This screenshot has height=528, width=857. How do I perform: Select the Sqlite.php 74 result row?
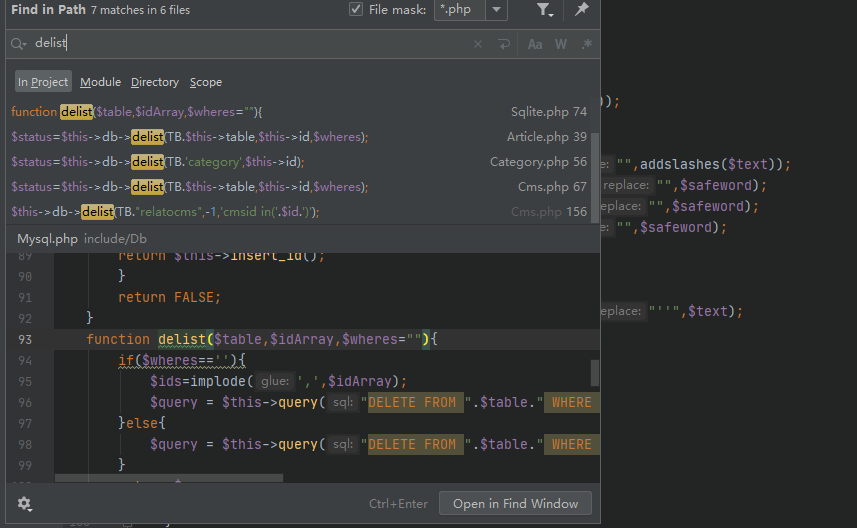[x=298, y=112]
